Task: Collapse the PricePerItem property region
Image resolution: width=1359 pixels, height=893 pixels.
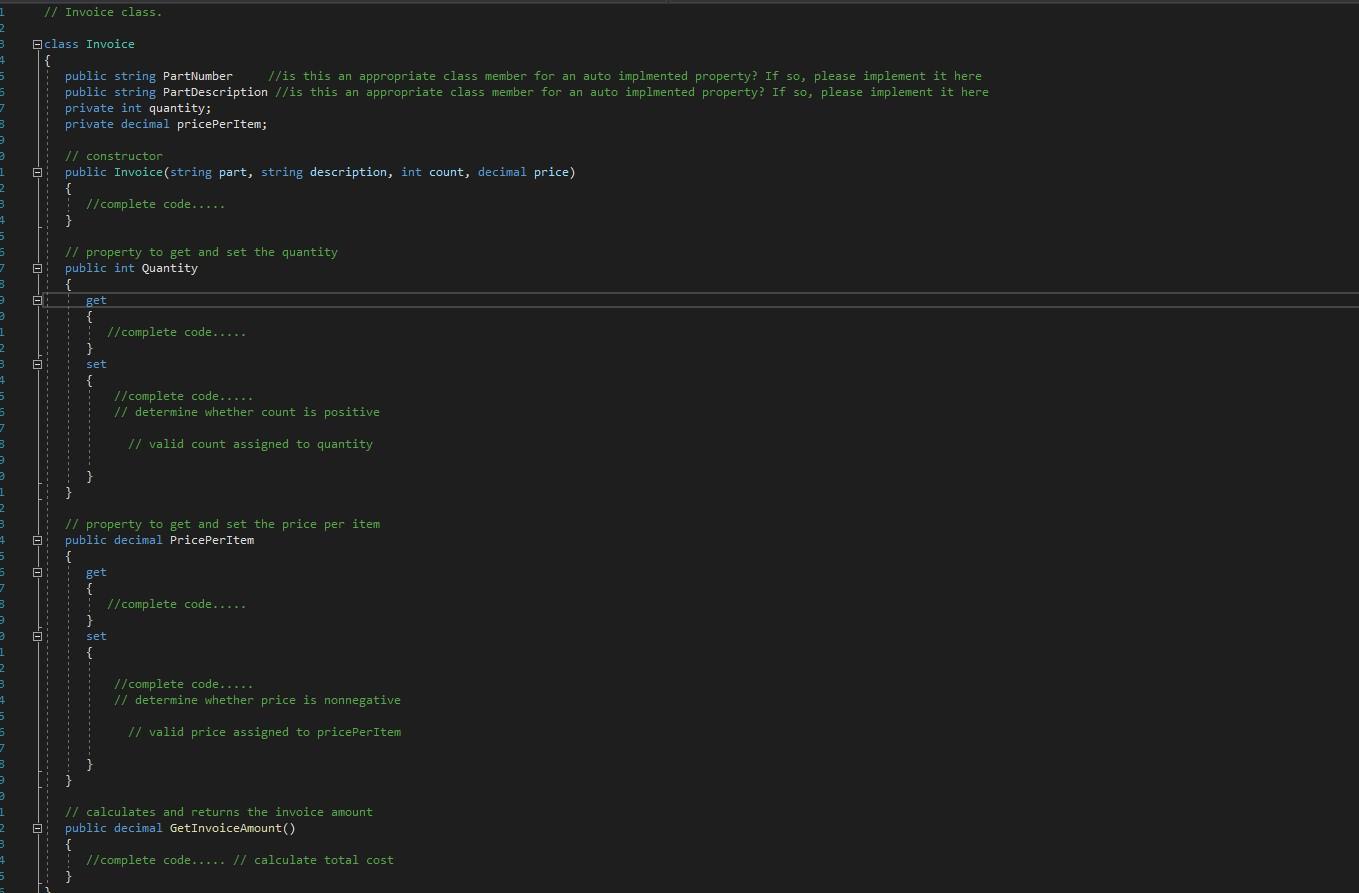Action: pyautogui.click(x=36, y=539)
